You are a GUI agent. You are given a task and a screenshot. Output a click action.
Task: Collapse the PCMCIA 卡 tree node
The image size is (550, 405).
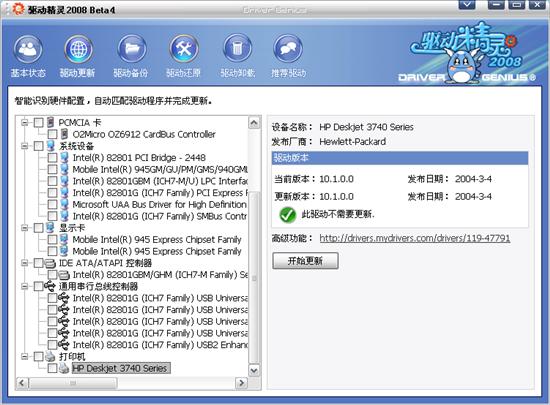(x=25, y=122)
